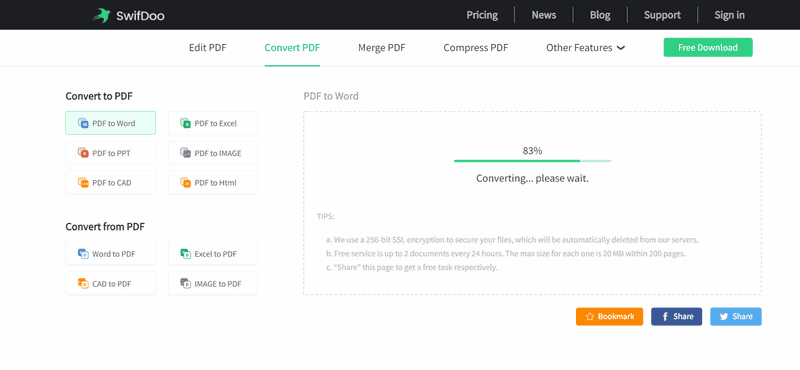Switch to the Edit PDF tab
The image size is (800, 370).
tap(208, 47)
